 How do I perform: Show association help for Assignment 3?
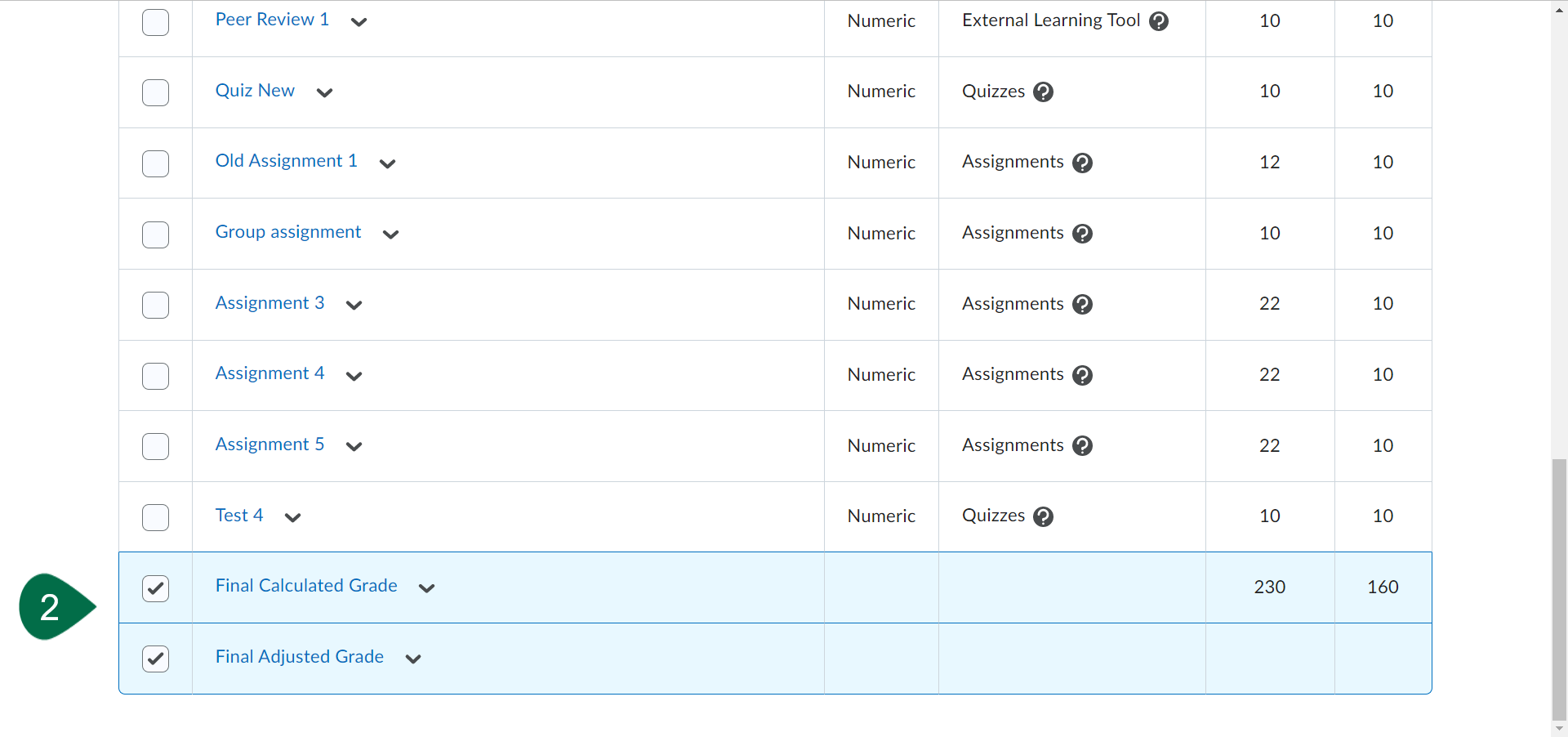1082,305
